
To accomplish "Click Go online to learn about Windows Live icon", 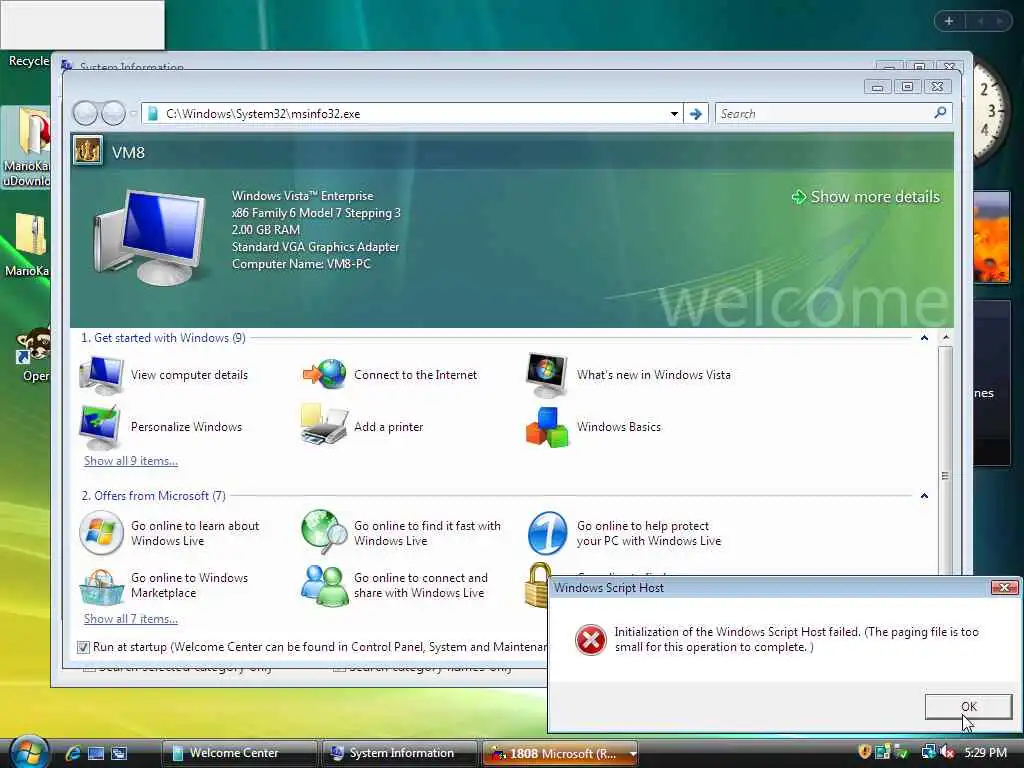I will [101, 533].
